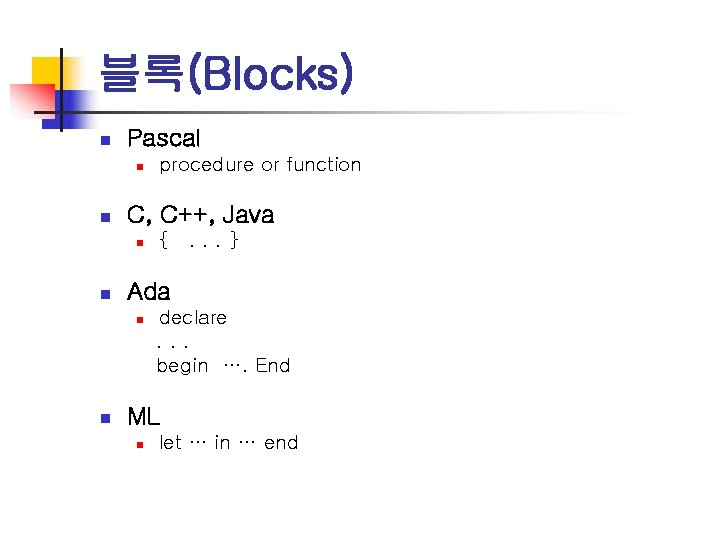
Task: Click the slide title 블록(Blocks)
Action: tap(226, 74)
